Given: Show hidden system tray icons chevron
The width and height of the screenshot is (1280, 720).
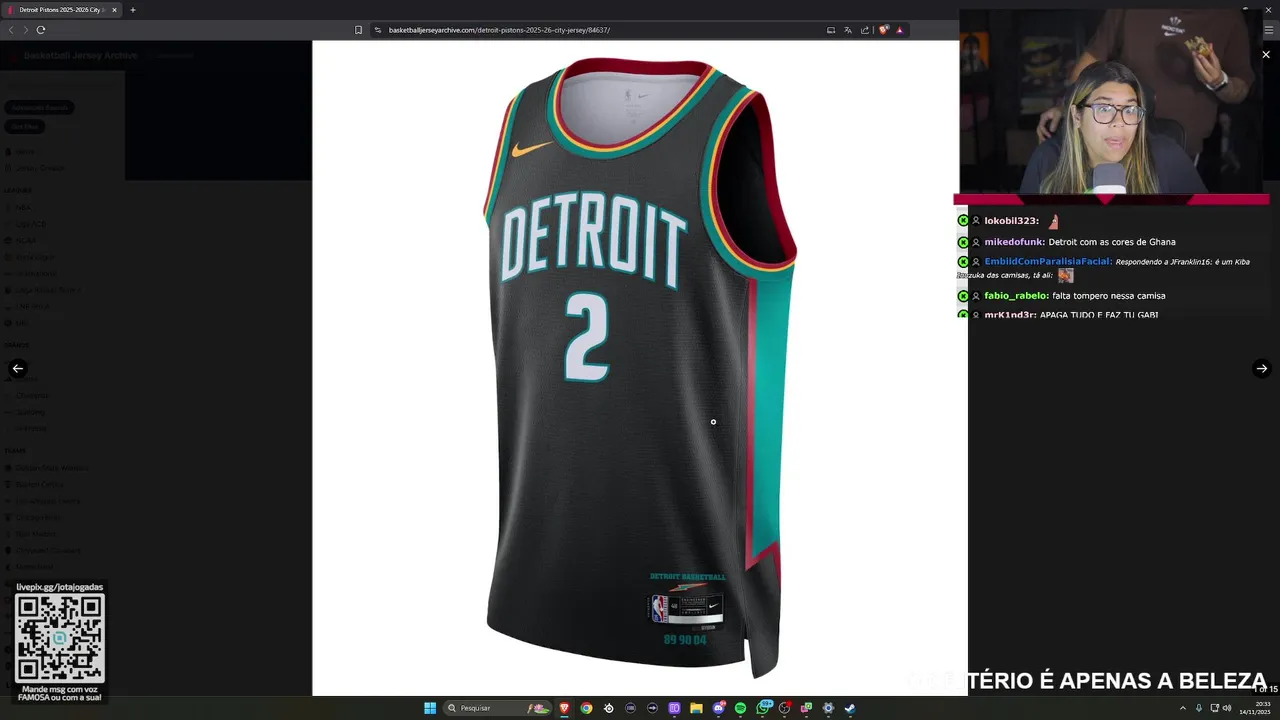Looking at the screenshot, I should tap(1183, 708).
